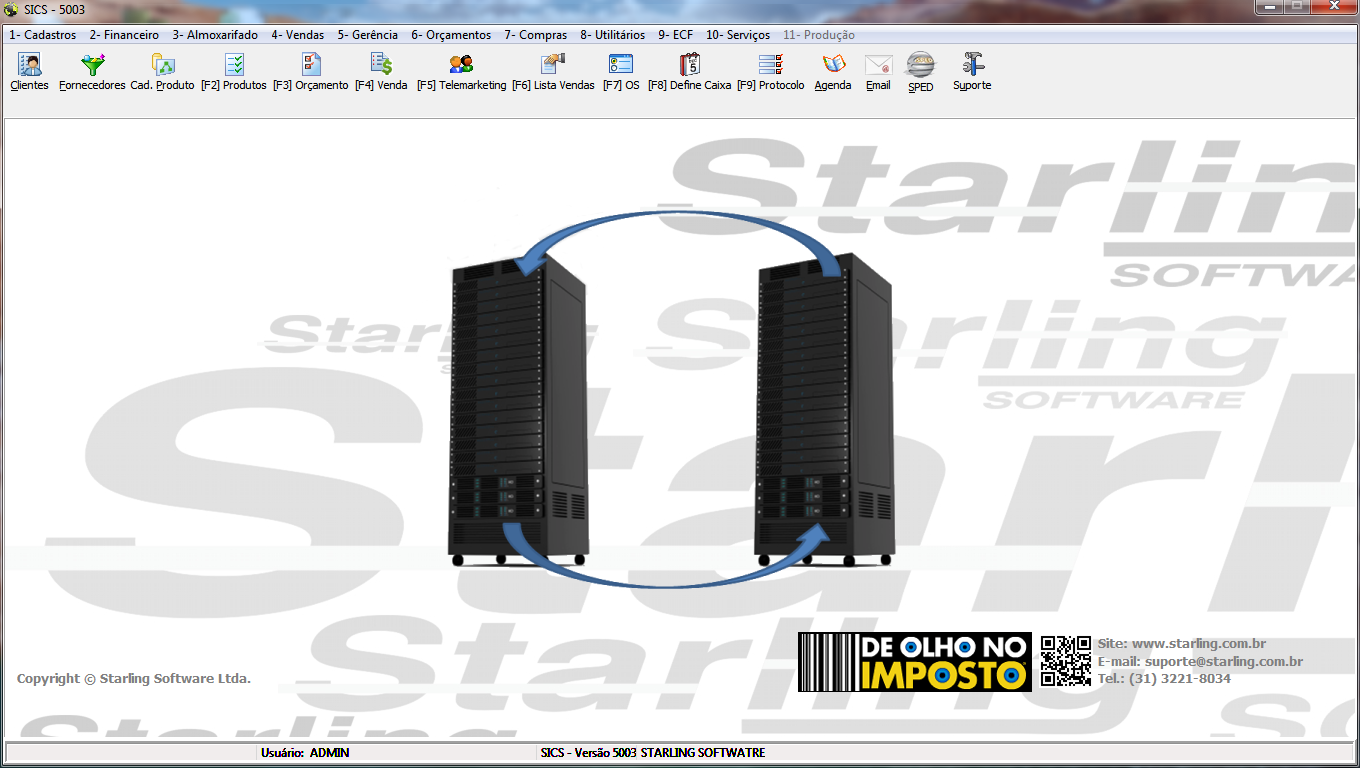The image size is (1360, 768).
Task: Open the 10- Serviços menu
Action: (738, 34)
